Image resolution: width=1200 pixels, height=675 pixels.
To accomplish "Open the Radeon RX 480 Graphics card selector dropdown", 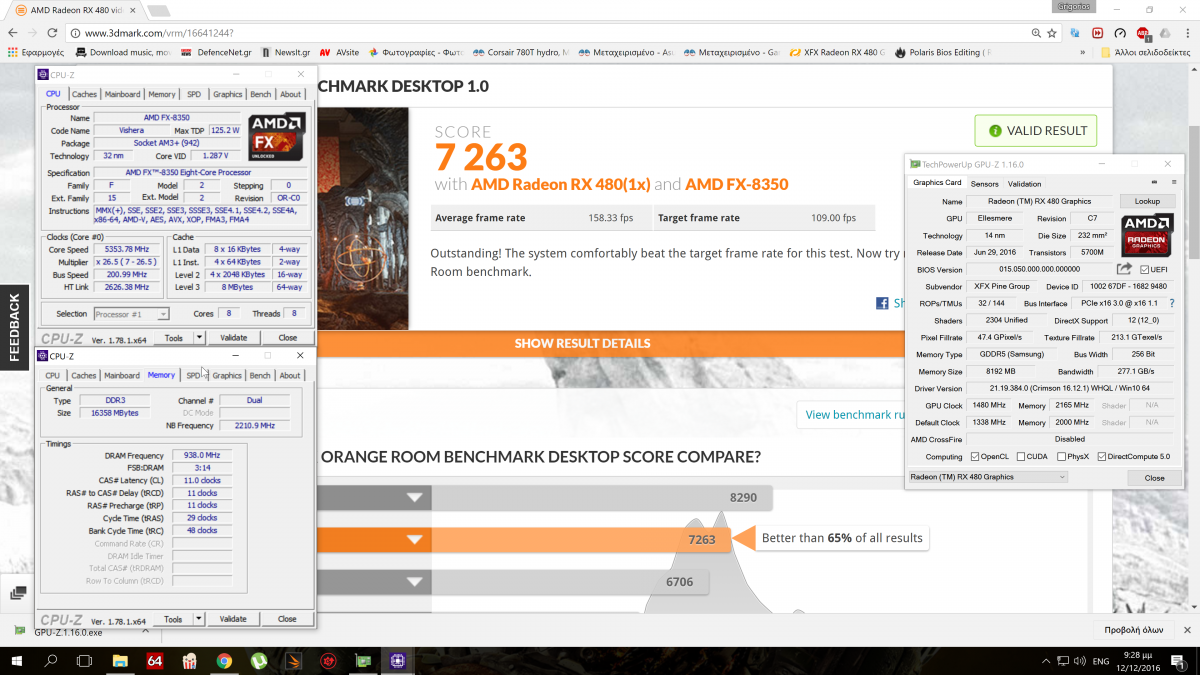I will click(x=988, y=477).
